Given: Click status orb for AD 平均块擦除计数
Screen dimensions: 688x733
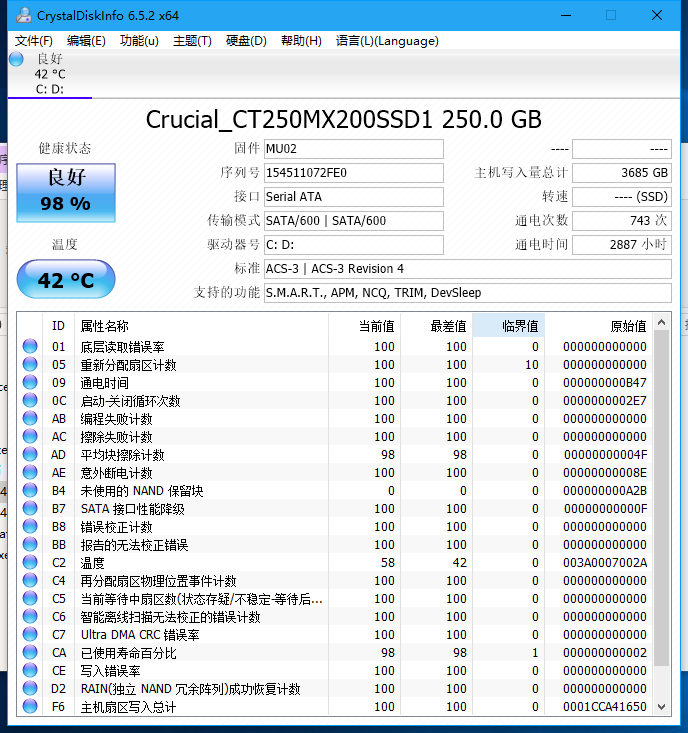Looking at the screenshot, I should [30, 454].
